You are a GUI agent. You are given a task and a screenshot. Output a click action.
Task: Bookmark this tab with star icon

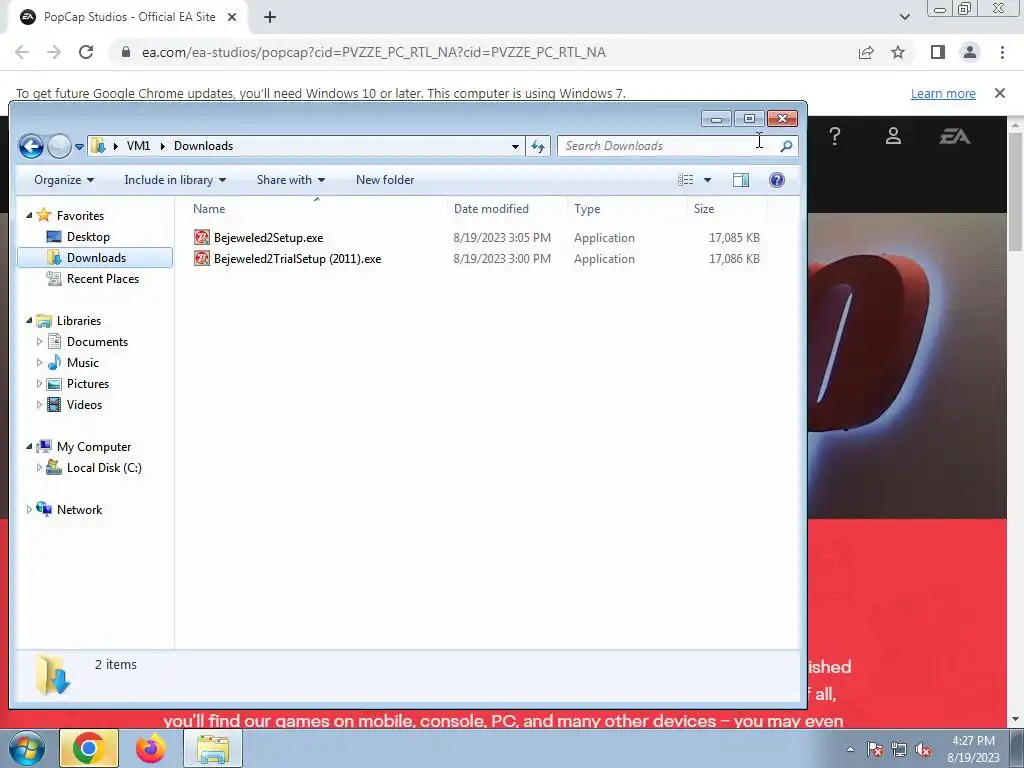coord(898,52)
